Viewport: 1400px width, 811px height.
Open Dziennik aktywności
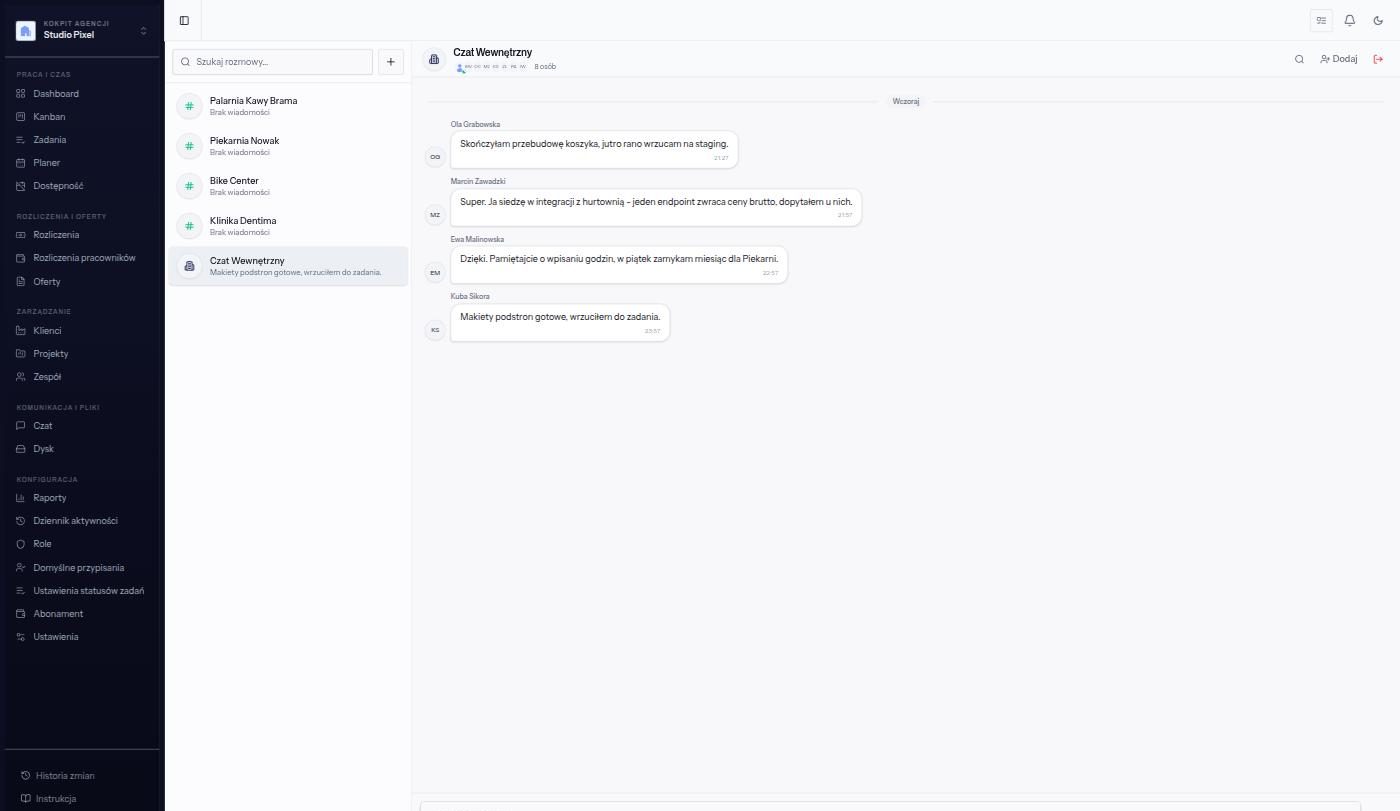tap(82, 521)
